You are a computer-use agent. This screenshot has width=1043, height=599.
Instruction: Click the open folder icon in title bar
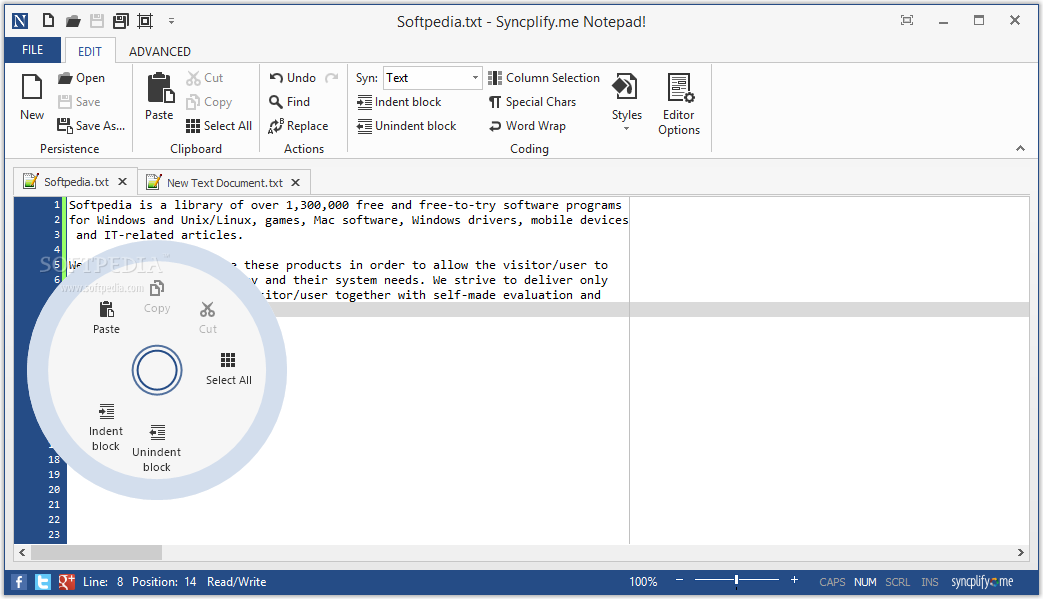click(73, 21)
